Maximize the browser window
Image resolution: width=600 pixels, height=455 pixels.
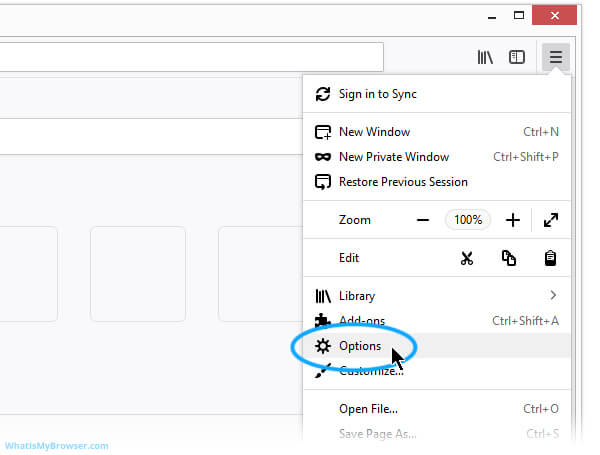point(519,14)
